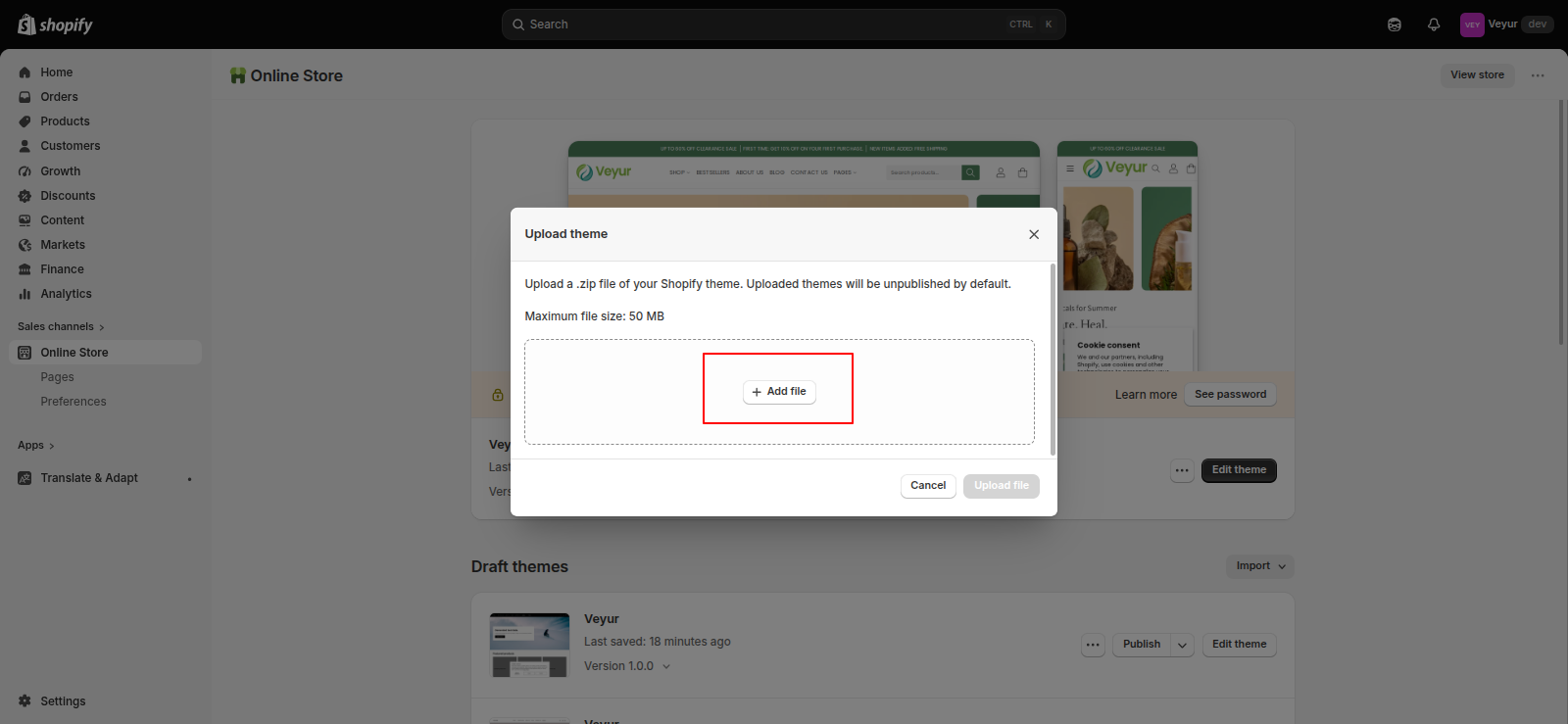The image size is (1568, 724).
Task: Click the Customers person icon
Action: point(24,146)
